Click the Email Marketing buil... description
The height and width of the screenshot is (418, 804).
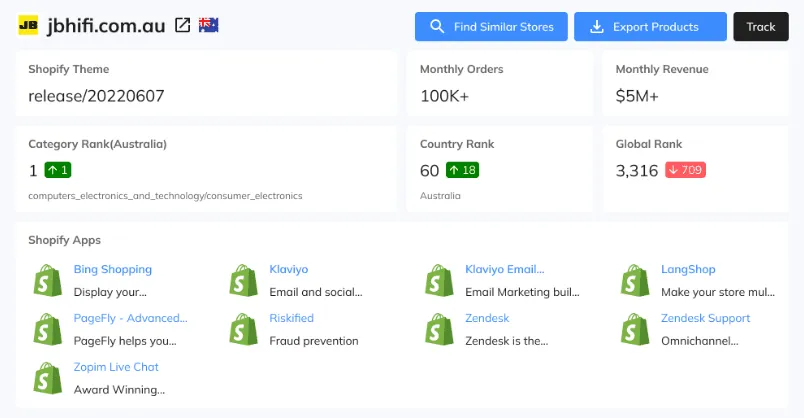522,292
